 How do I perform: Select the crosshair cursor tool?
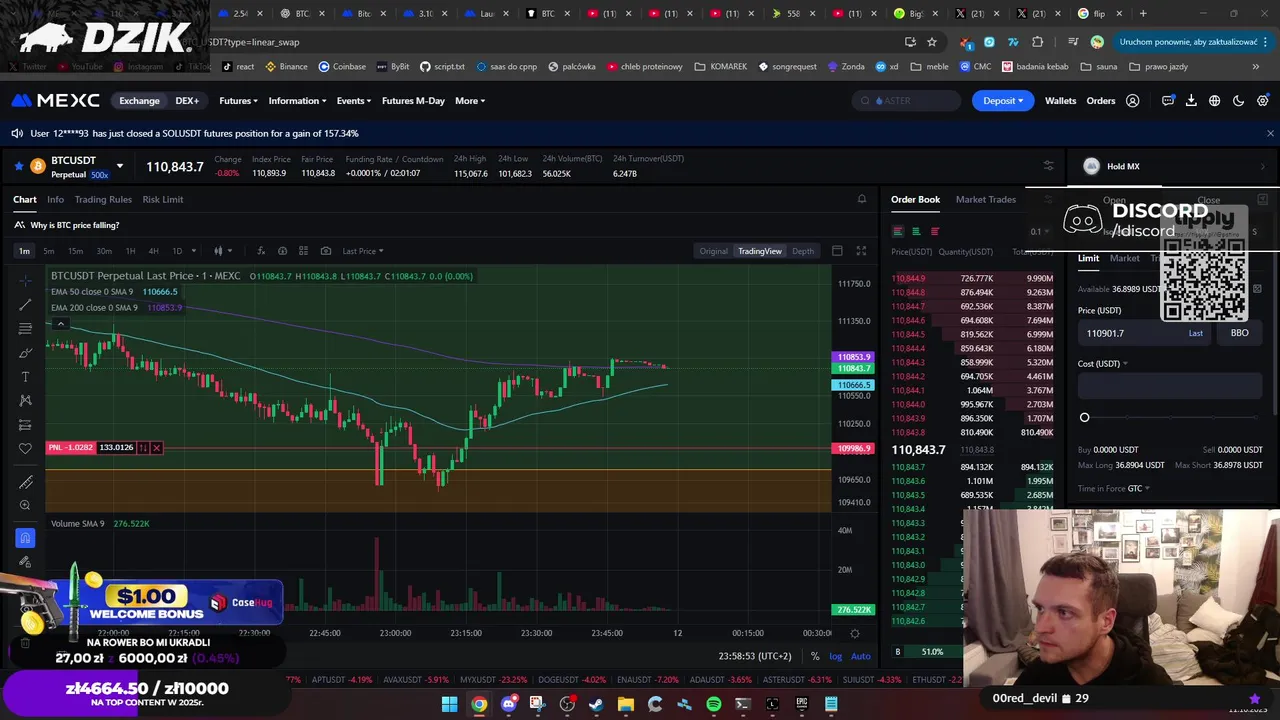pyautogui.click(x=25, y=280)
